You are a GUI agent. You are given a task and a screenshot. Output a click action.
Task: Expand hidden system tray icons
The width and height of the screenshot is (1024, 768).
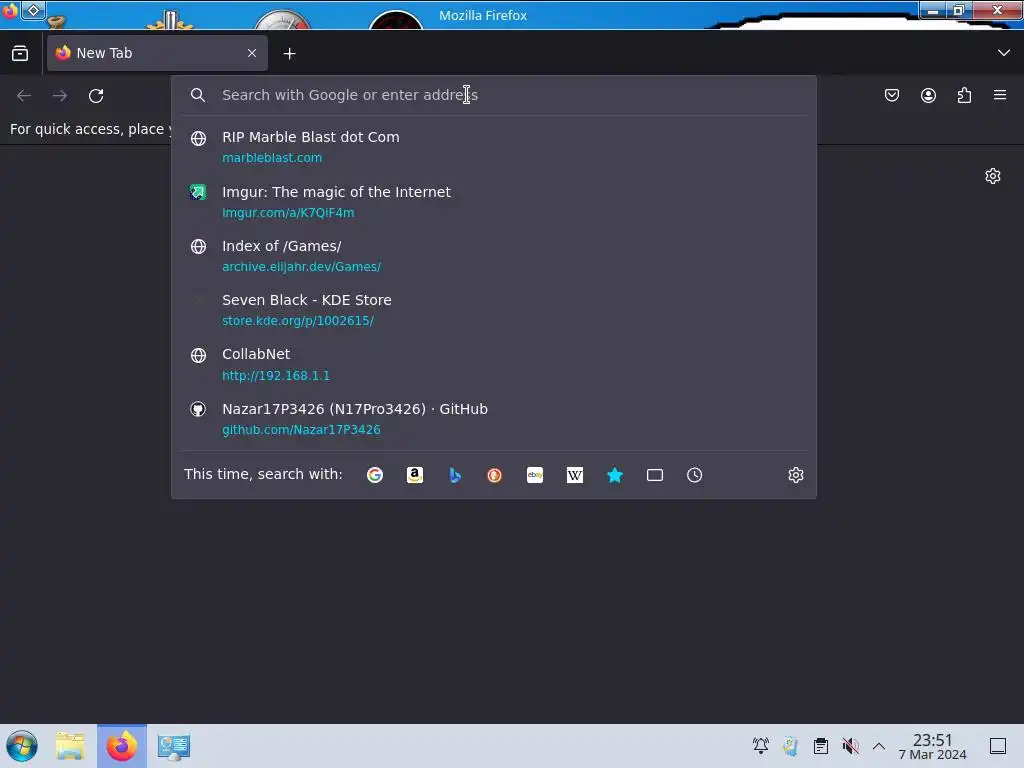(x=879, y=746)
